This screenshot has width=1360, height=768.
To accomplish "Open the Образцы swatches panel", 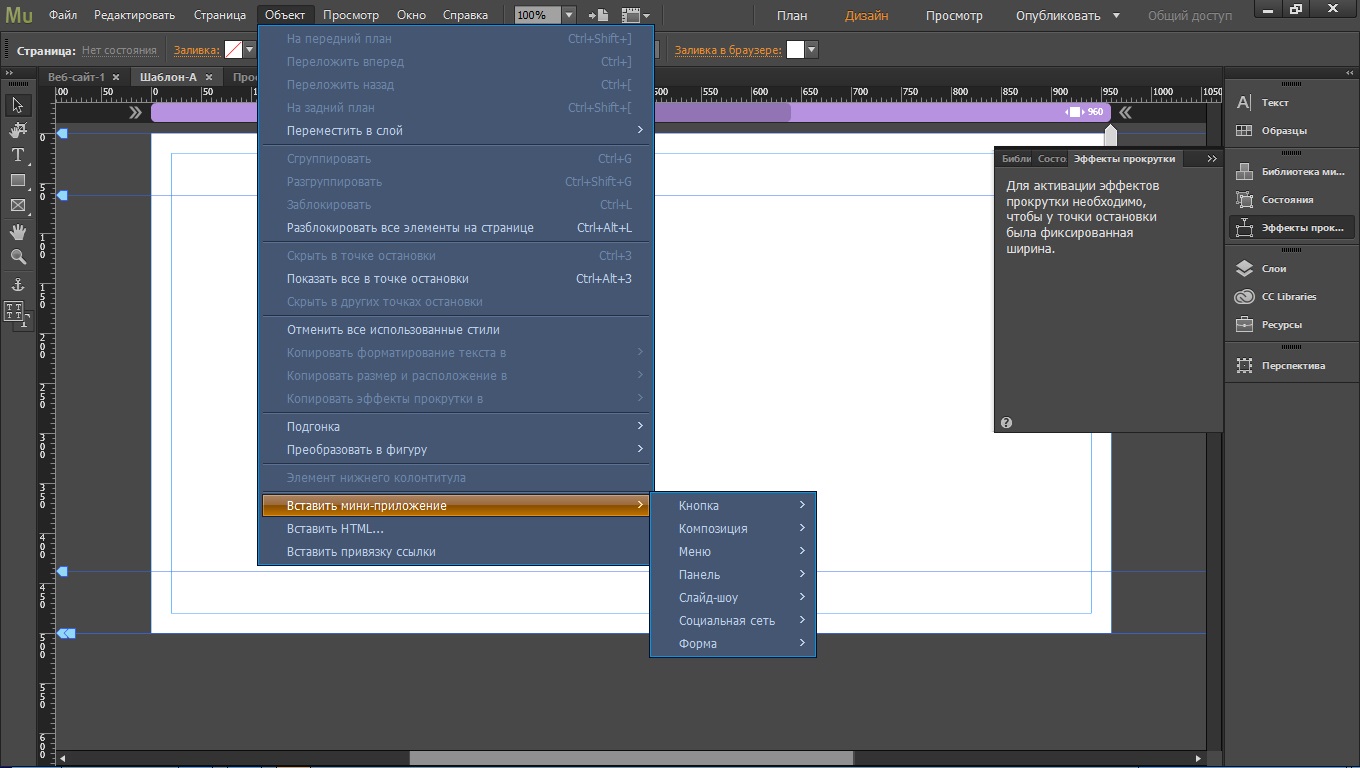I will 1283,131.
